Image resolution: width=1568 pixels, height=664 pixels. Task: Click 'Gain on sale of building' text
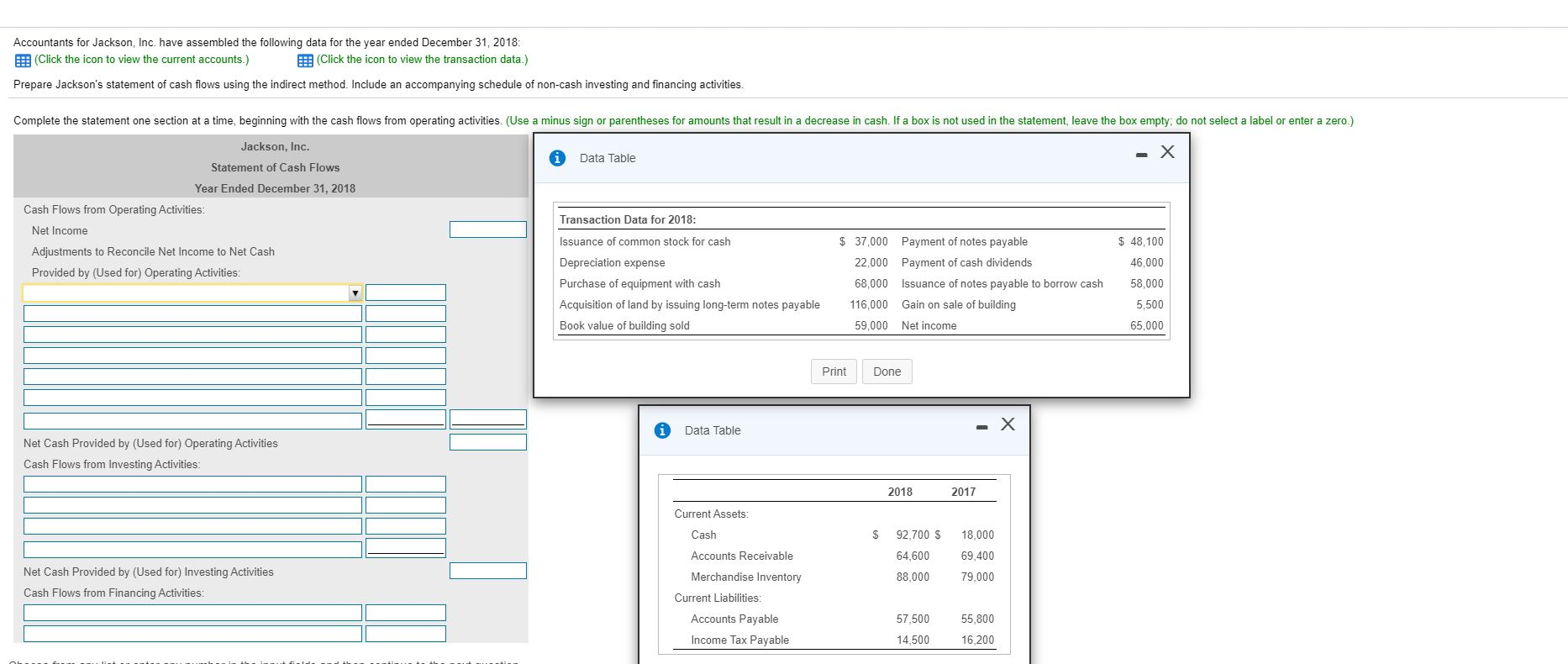pyautogui.click(x=959, y=305)
